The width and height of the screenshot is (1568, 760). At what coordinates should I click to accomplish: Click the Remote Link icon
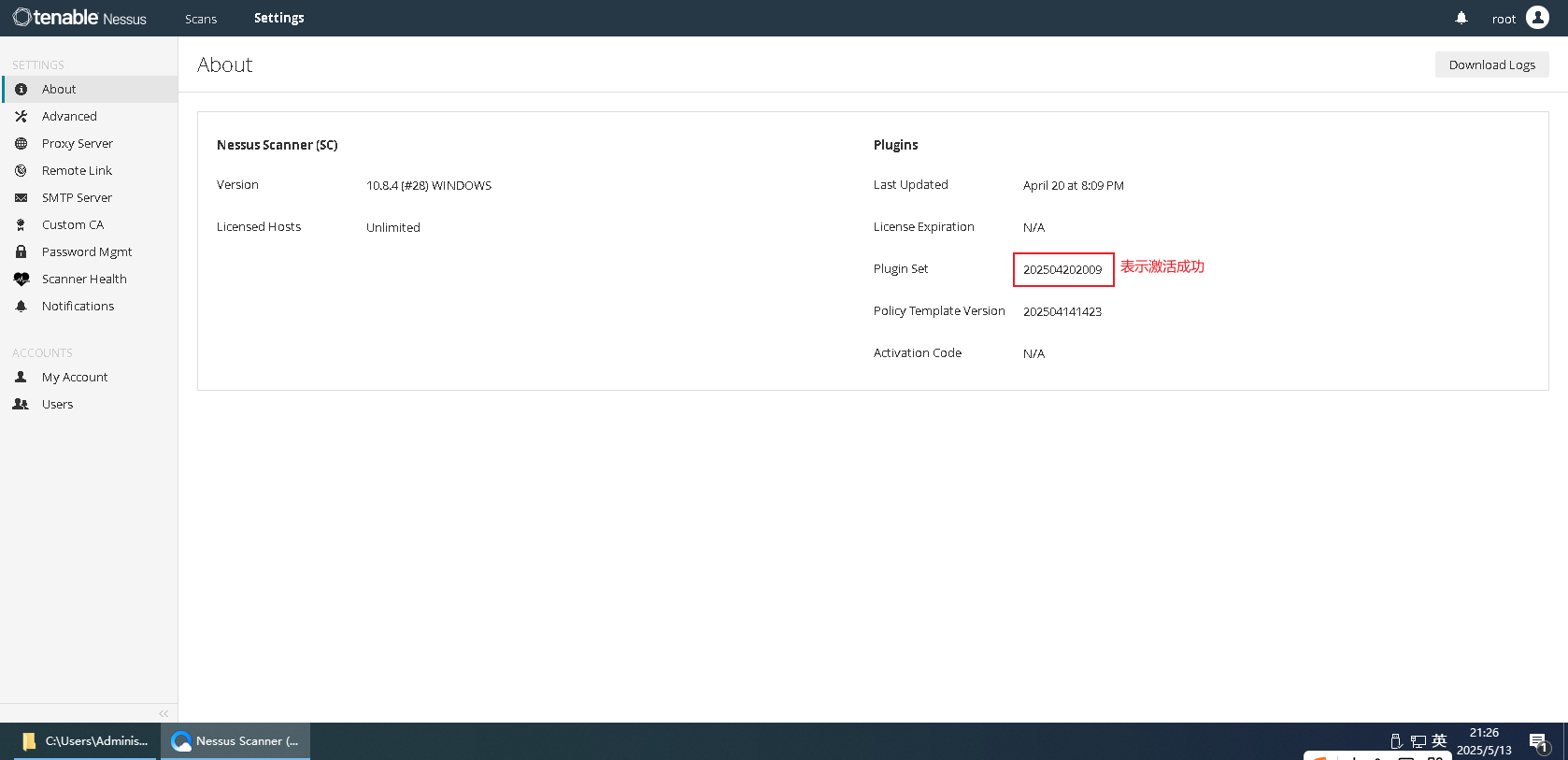(x=21, y=171)
